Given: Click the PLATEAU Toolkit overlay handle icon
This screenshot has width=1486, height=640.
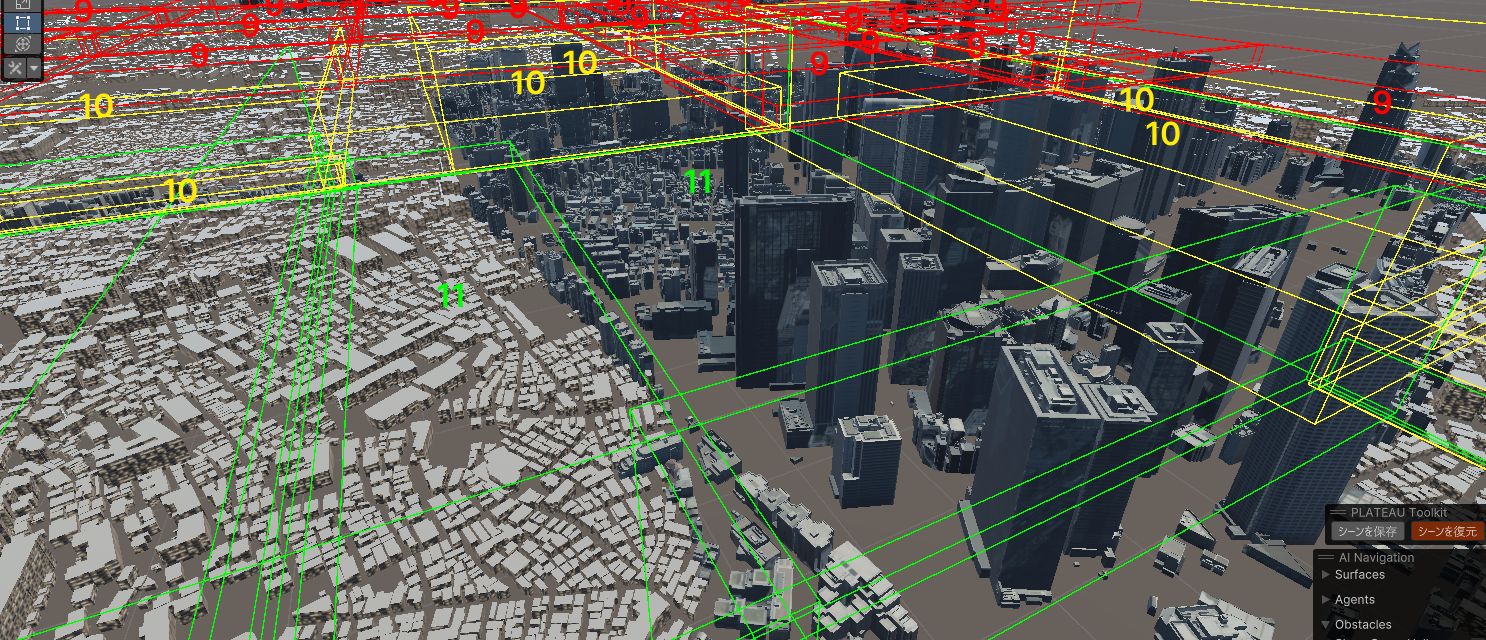Looking at the screenshot, I should [1337, 512].
